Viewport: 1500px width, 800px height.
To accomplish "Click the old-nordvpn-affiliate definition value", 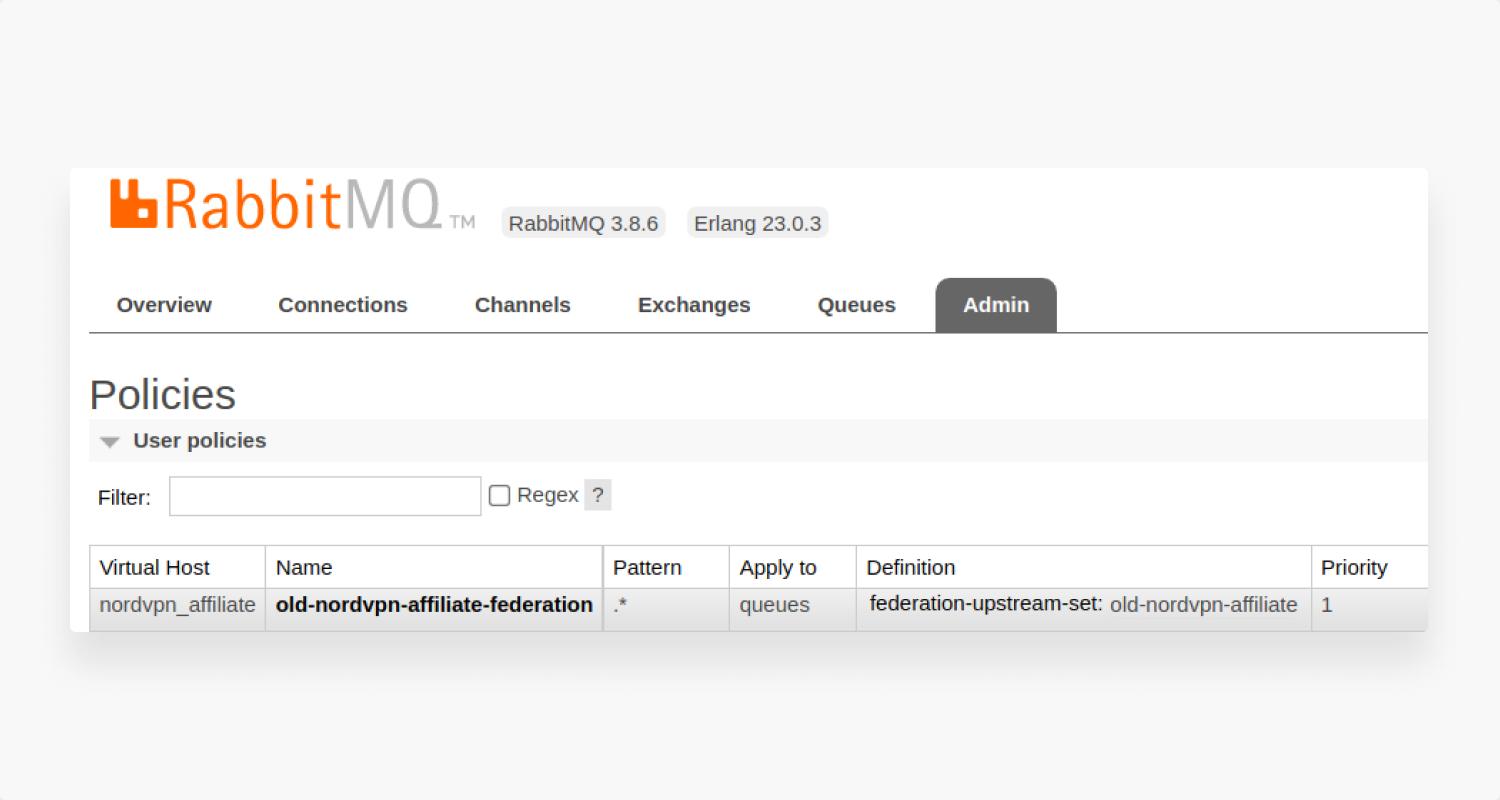I will 1204,605.
